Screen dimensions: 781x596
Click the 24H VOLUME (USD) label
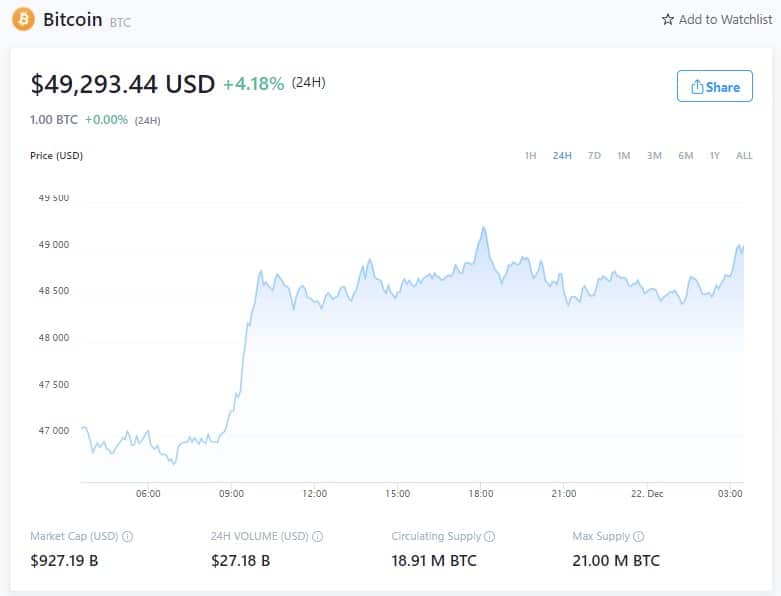(x=260, y=536)
